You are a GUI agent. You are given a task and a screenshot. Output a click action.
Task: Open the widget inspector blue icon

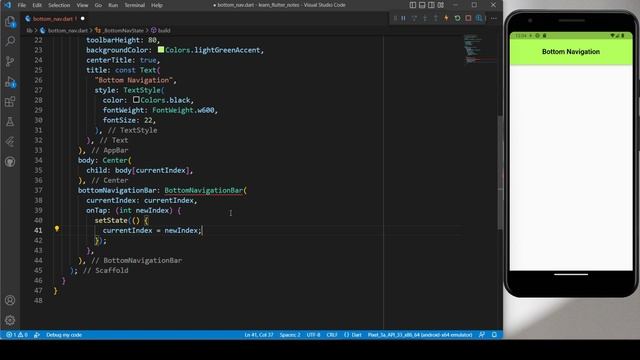click(479, 18)
